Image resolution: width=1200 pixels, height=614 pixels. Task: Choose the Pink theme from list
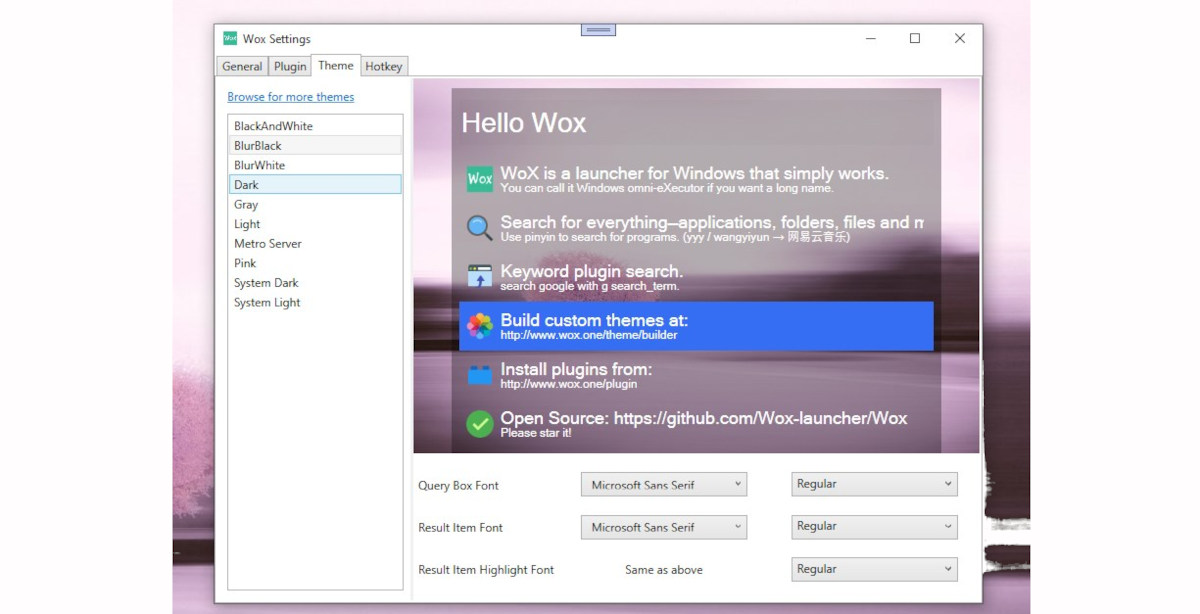coord(245,263)
